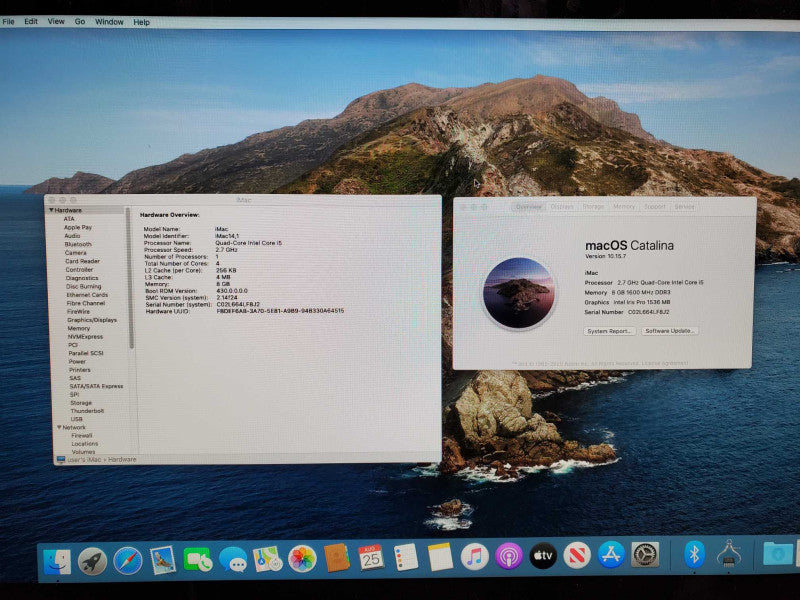Open Downloads folder stack in Dock

778,553
